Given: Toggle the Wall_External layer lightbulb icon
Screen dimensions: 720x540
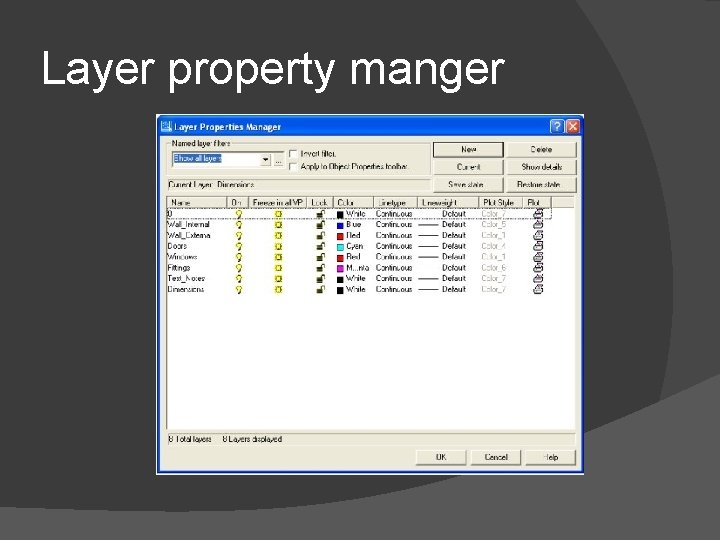Looking at the screenshot, I should (238, 236).
